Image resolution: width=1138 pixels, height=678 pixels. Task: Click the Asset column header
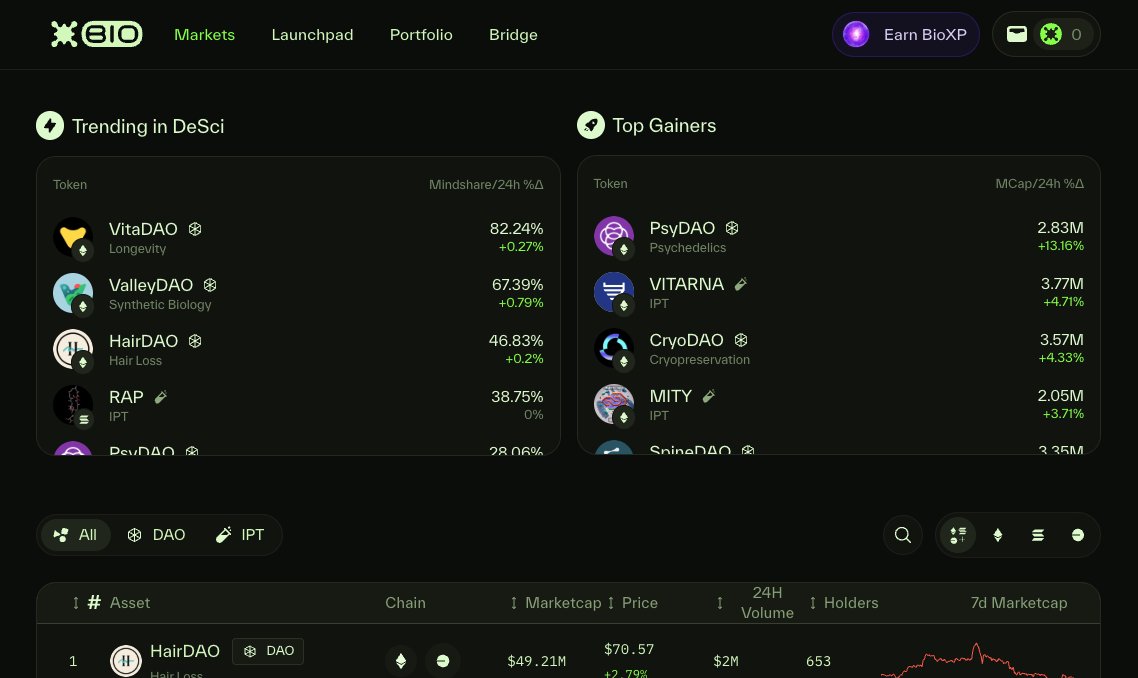pos(130,603)
